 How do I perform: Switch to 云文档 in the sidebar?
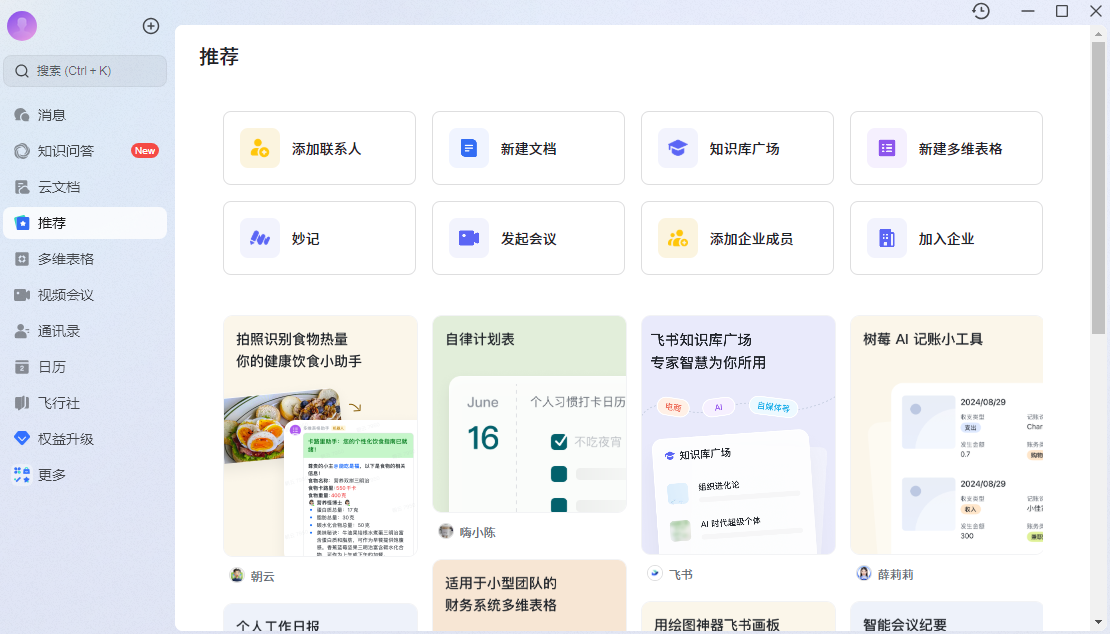[x=59, y=187]
